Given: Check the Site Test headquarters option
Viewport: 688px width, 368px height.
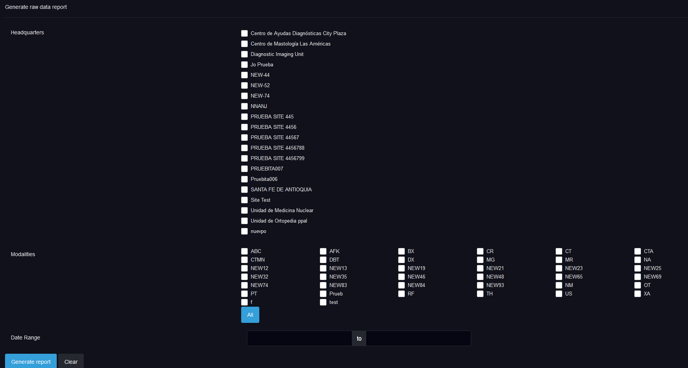Looking at the screenshot, I should pos(244,200).
